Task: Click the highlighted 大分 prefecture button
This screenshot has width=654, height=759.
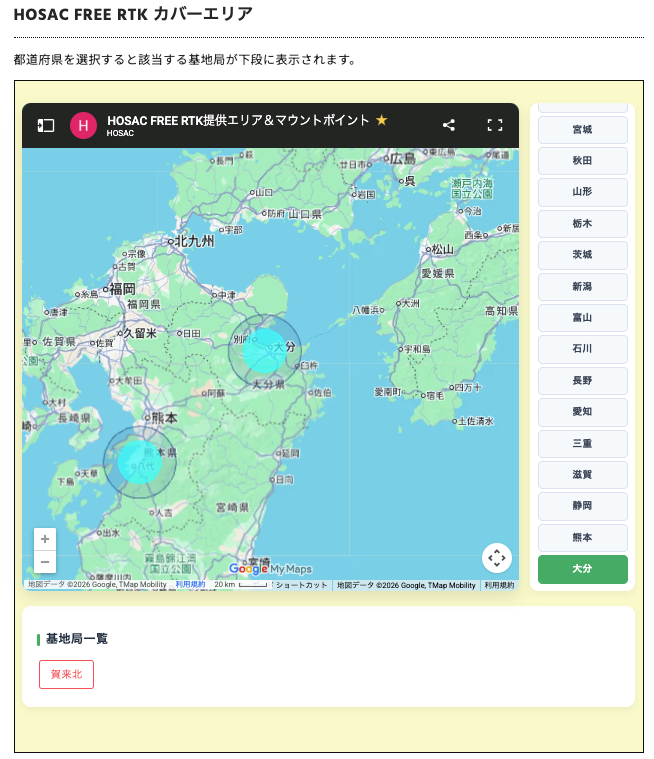Action: click(583, 569)
